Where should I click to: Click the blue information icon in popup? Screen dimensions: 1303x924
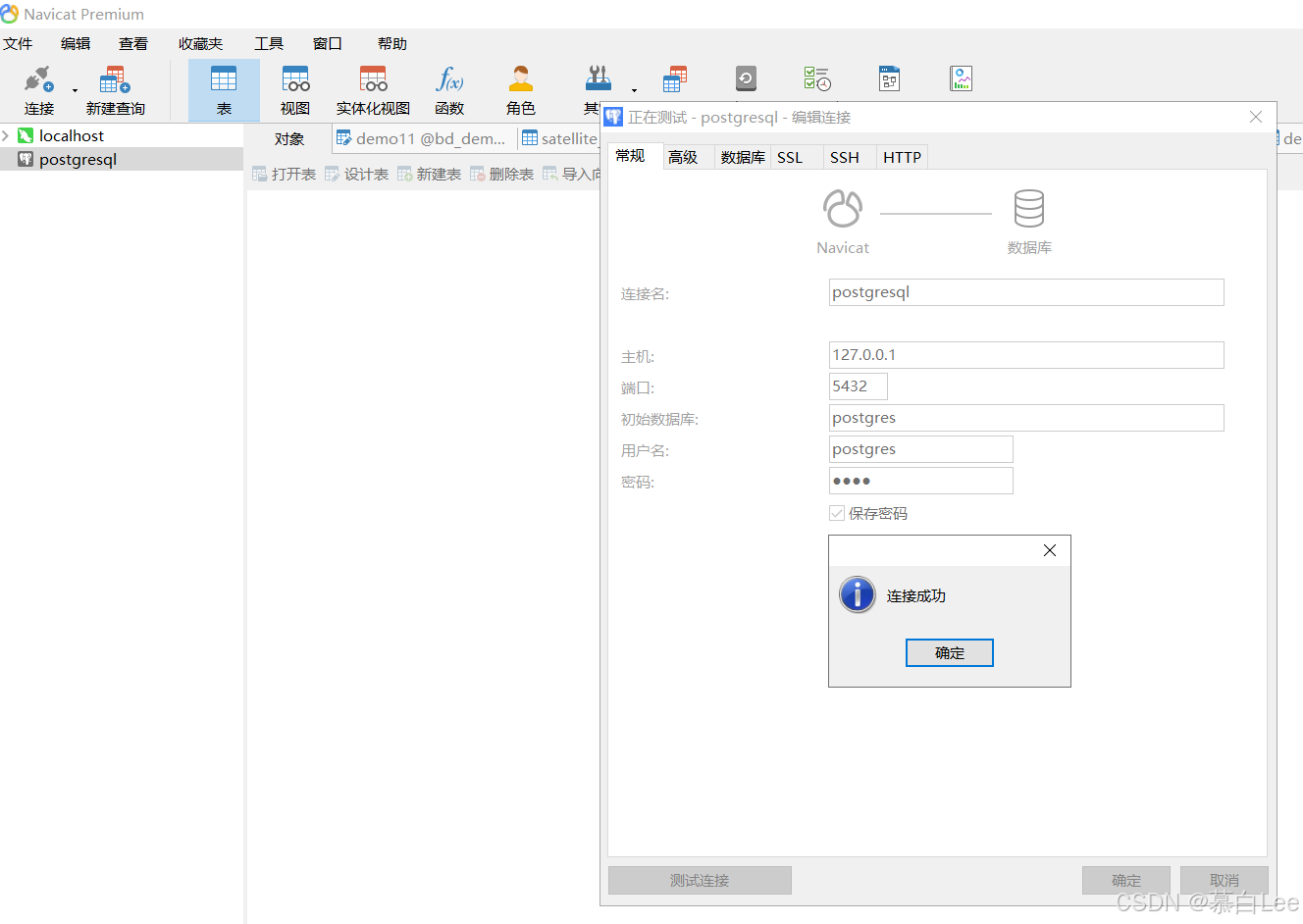click(x=858, y=594)
